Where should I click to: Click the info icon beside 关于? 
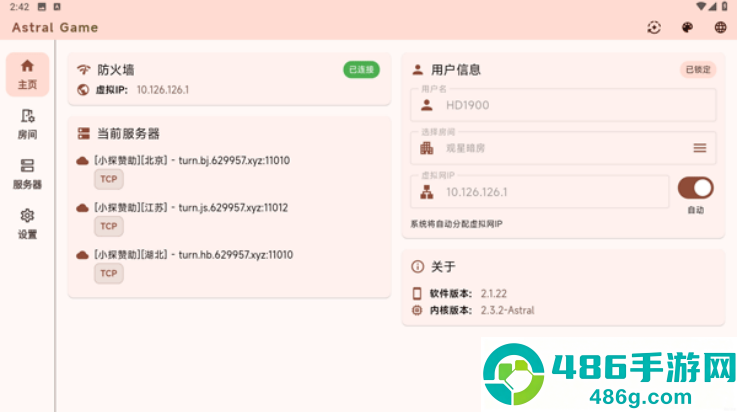417,267
